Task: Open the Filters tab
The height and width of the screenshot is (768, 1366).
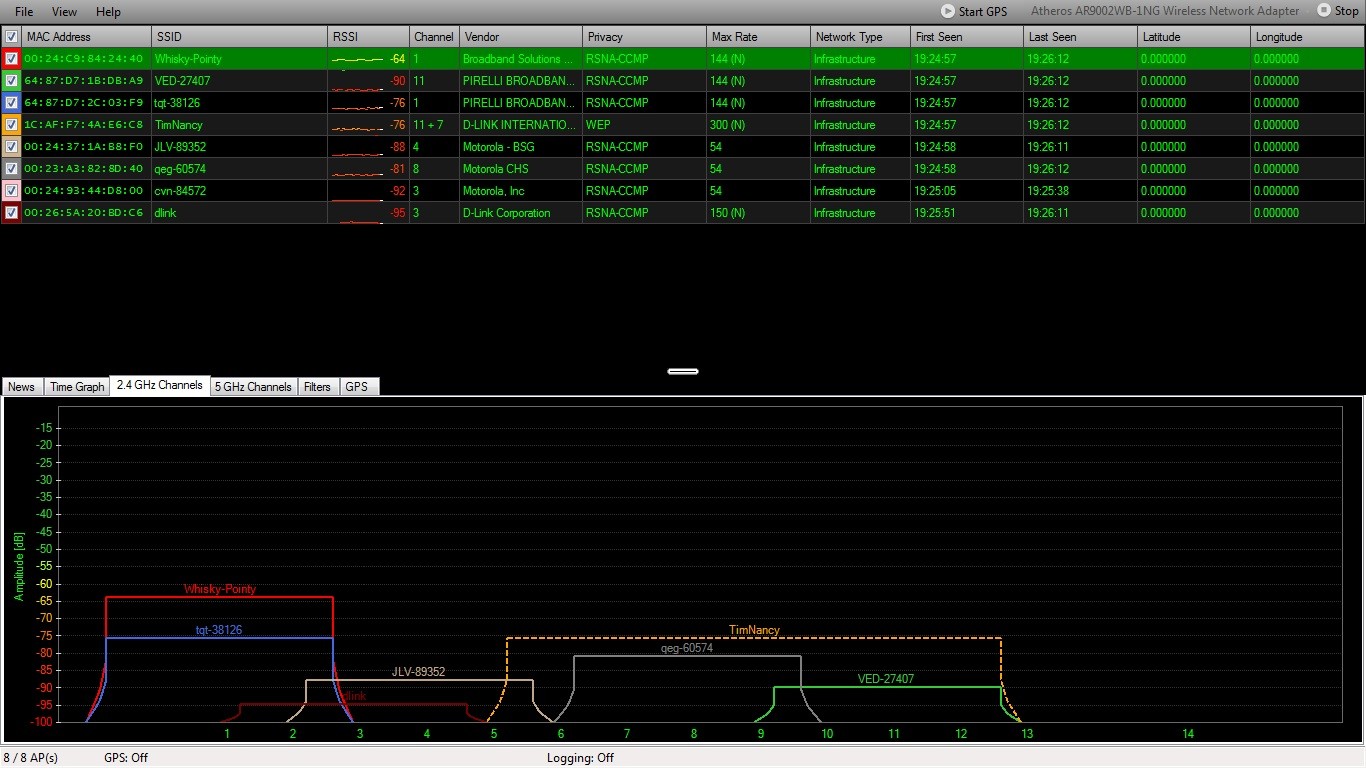Action: (x=317, y=387)
